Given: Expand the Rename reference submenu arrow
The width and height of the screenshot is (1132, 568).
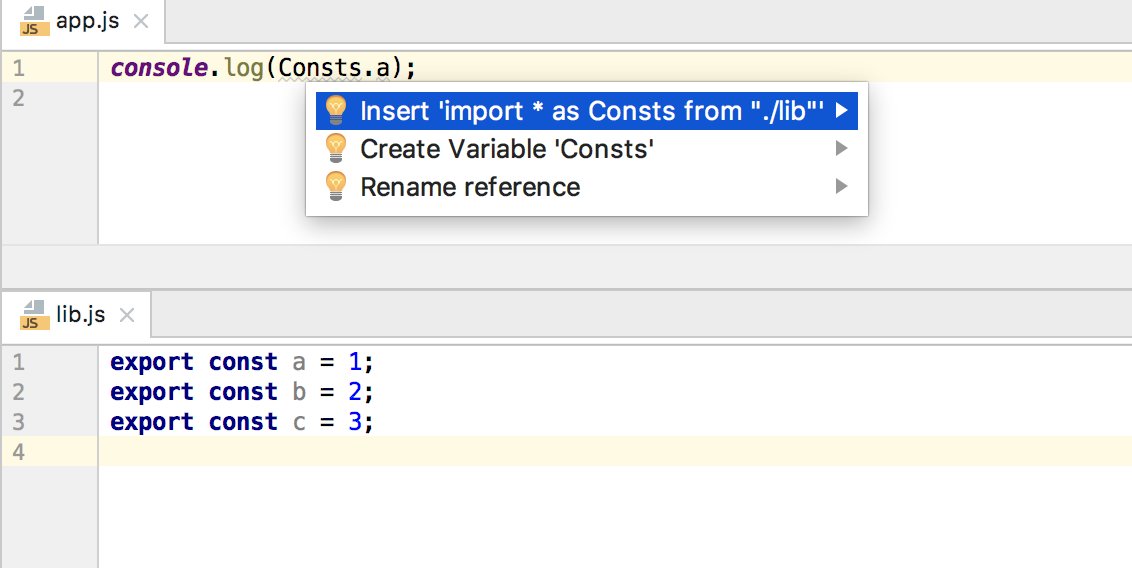Looking at the screenshot, I should 841,187.
